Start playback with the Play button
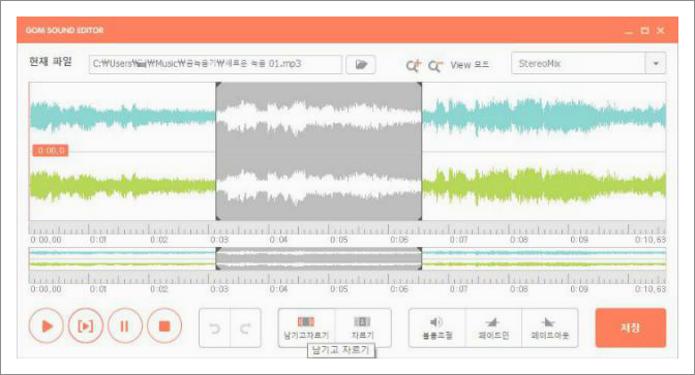This screenshot has width=695, height=375. [x=46, y=326]
